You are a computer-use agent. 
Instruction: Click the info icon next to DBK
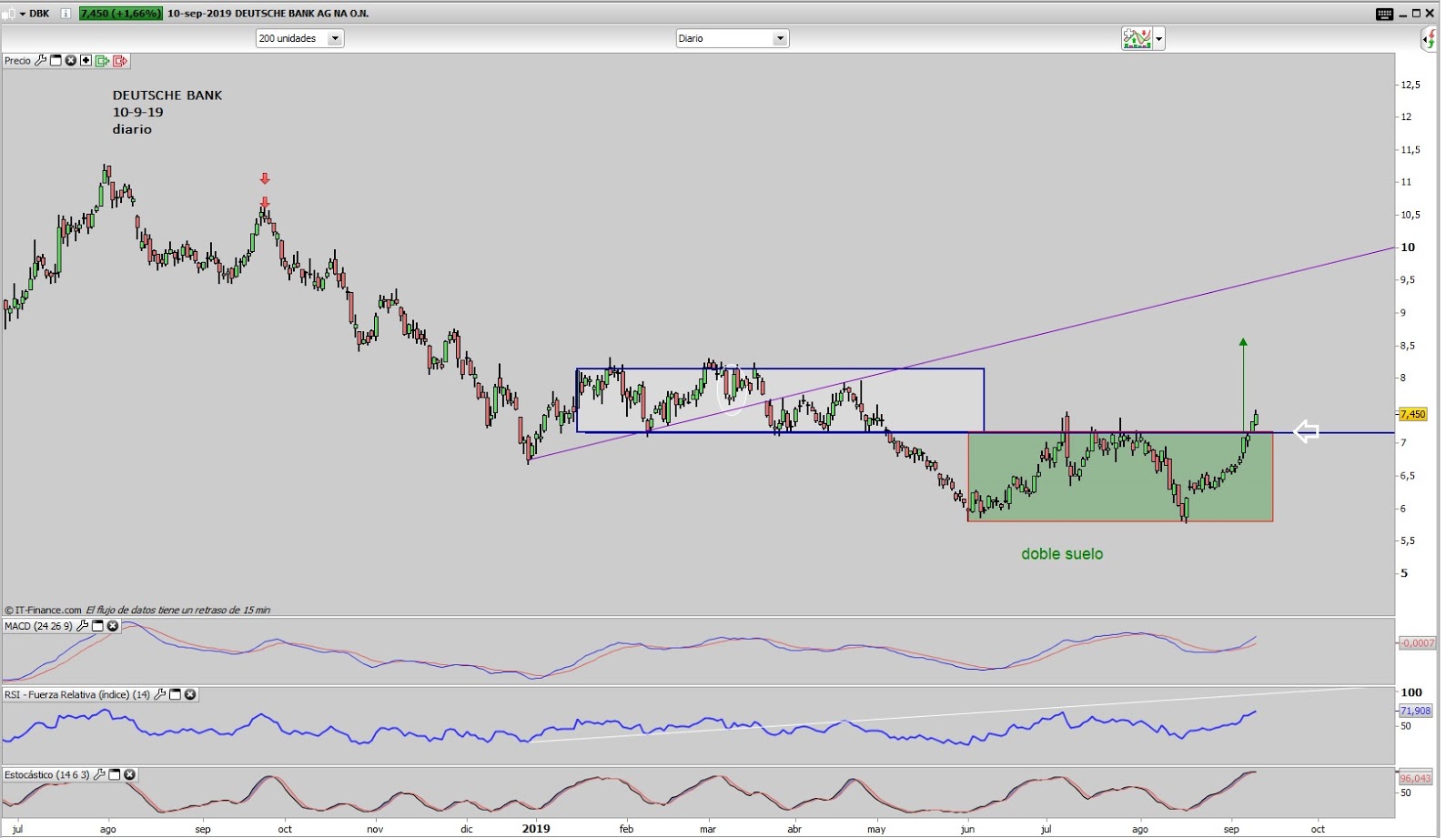[x=66, y=14]
